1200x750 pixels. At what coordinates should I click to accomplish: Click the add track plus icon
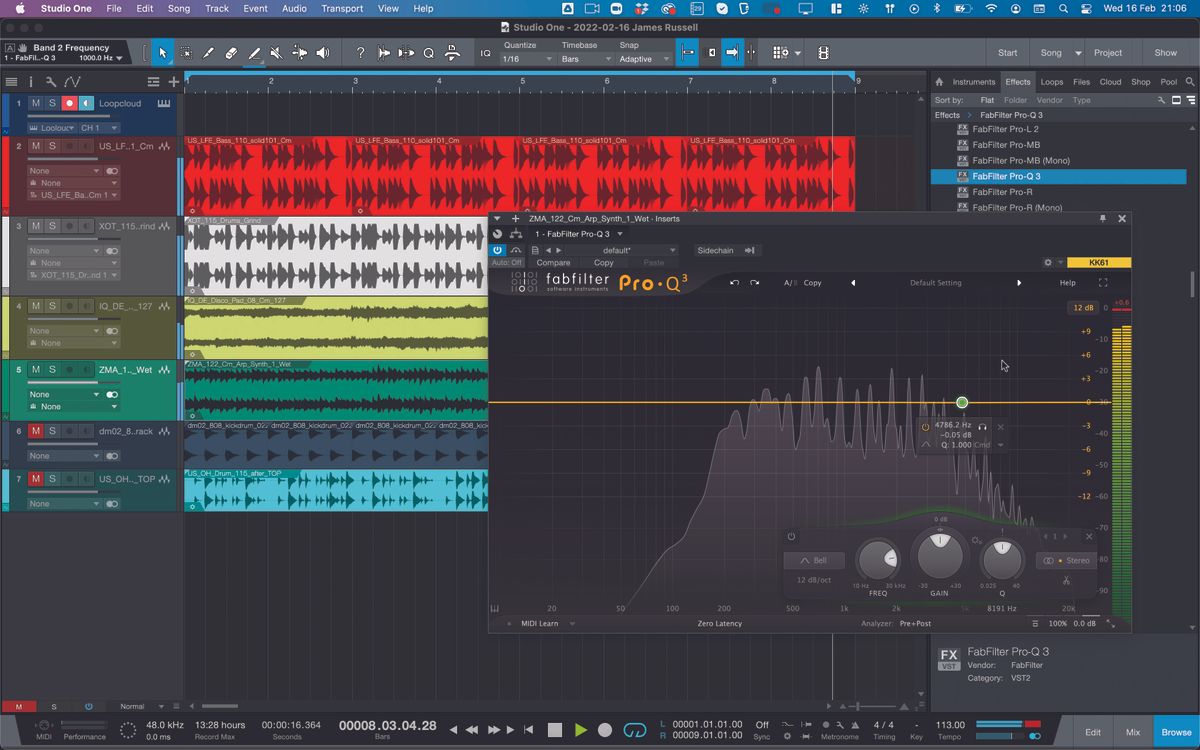tap(173, 82)
